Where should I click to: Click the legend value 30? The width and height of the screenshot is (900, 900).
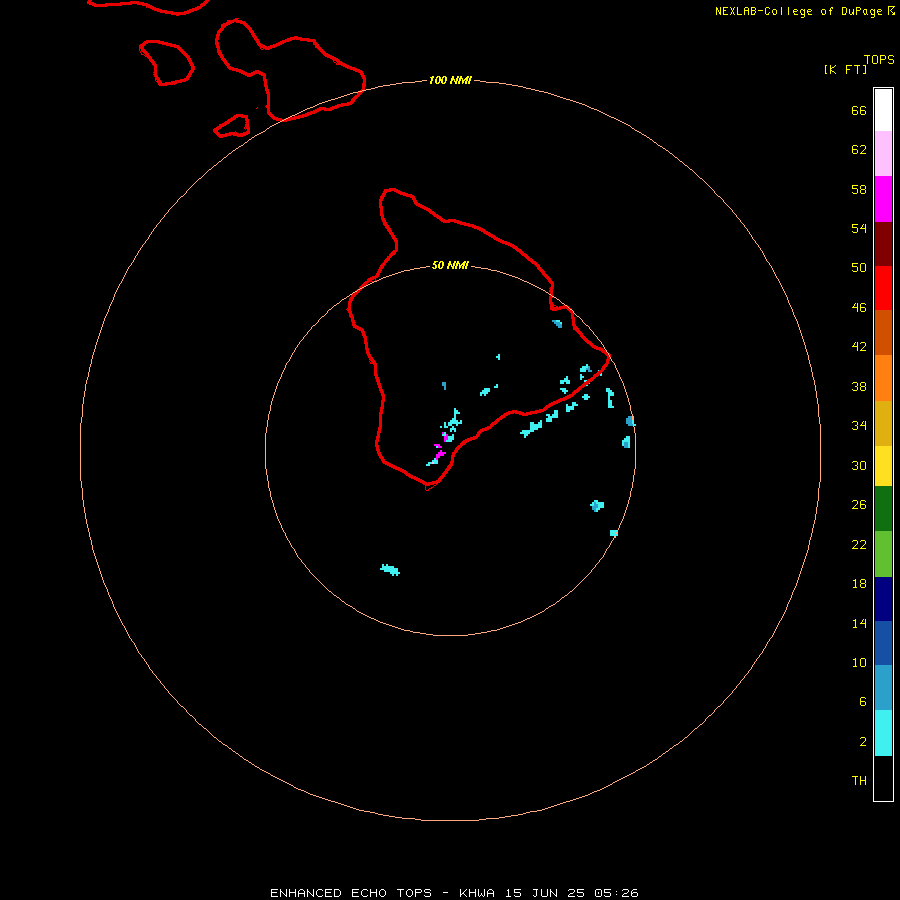pyautogui.click(x=859, y=465)
